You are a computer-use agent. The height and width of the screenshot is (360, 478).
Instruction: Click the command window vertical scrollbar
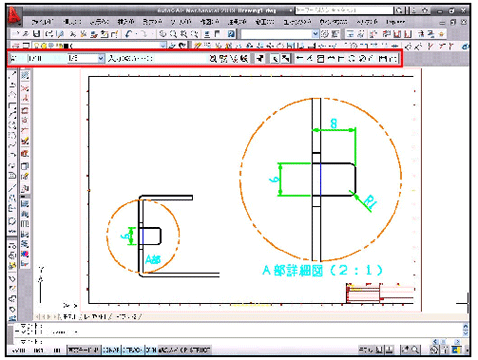click(466, 329)
